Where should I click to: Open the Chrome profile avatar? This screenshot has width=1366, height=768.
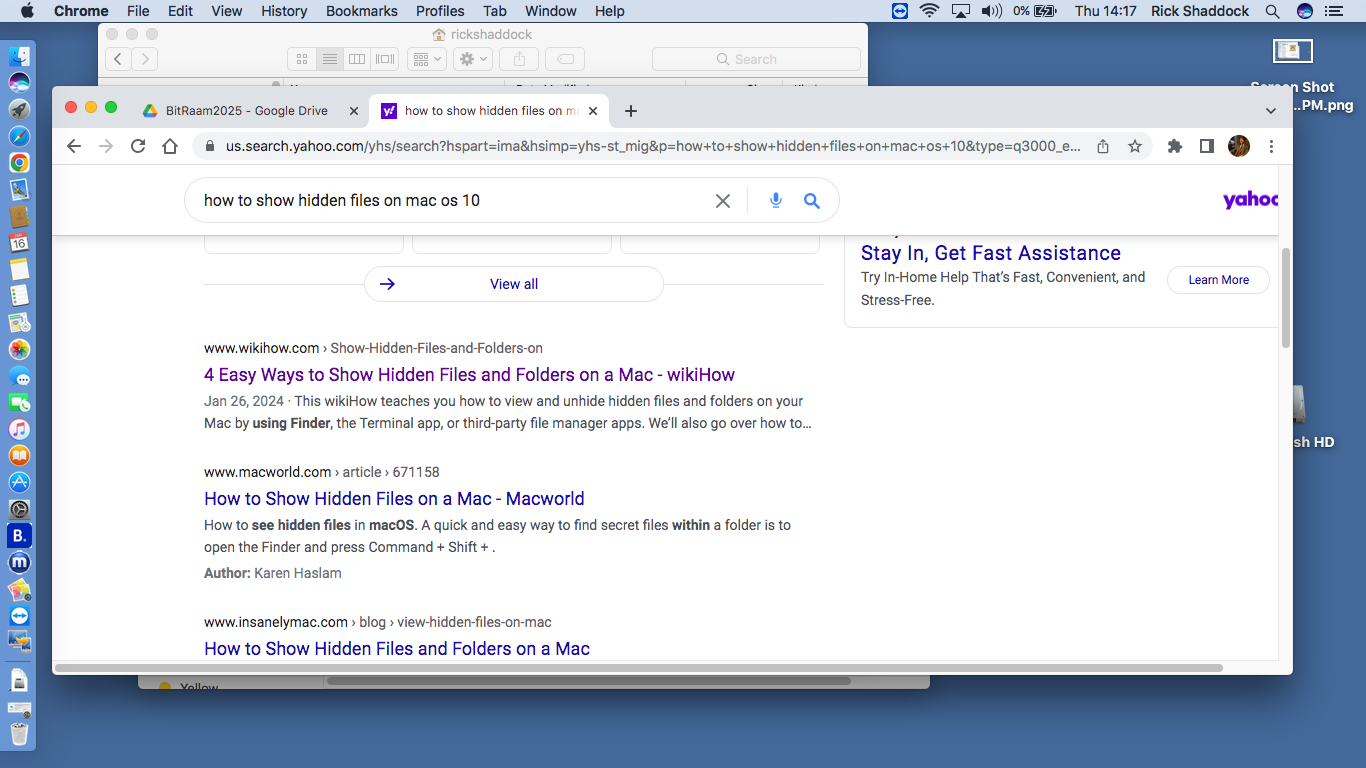1239,146
